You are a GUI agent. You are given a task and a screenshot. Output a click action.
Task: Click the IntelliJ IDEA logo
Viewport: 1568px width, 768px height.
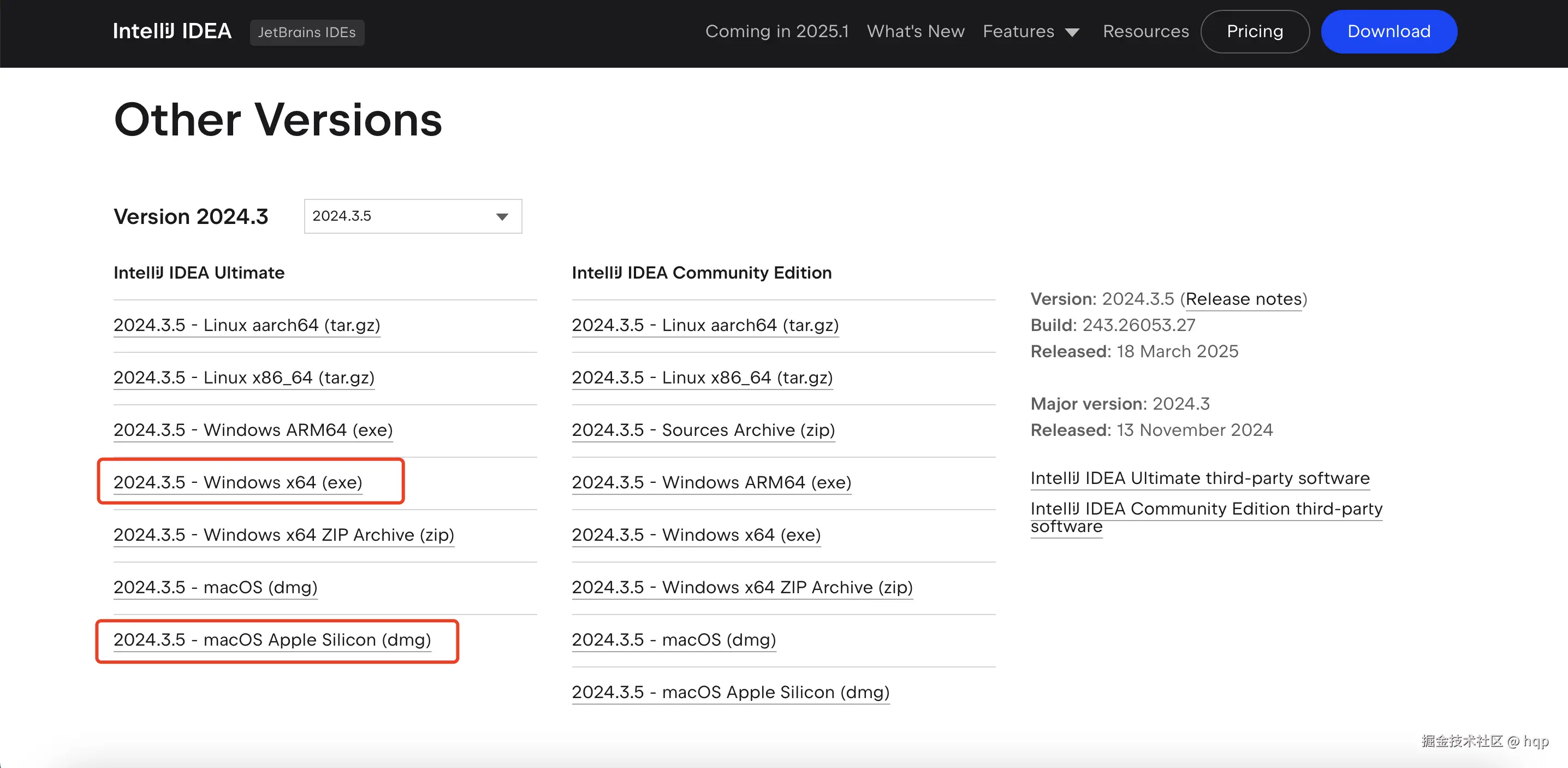tap(171, 32)
